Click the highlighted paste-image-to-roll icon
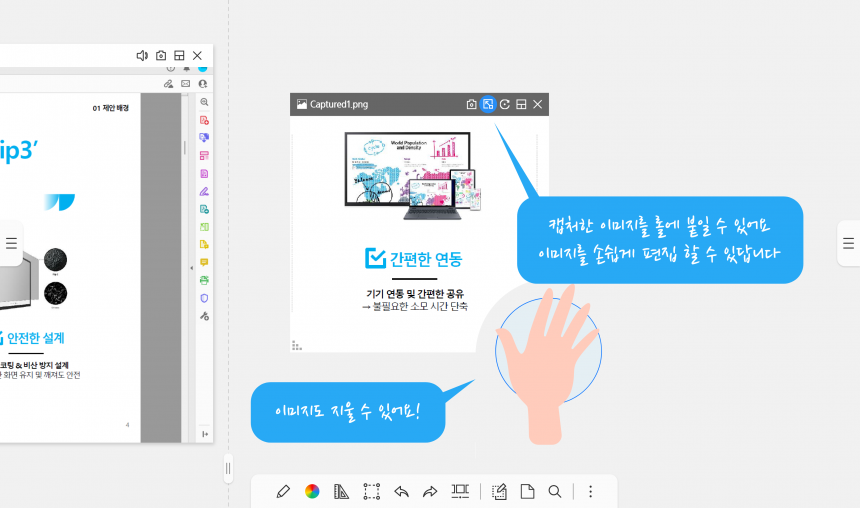 tap(488, 104)
